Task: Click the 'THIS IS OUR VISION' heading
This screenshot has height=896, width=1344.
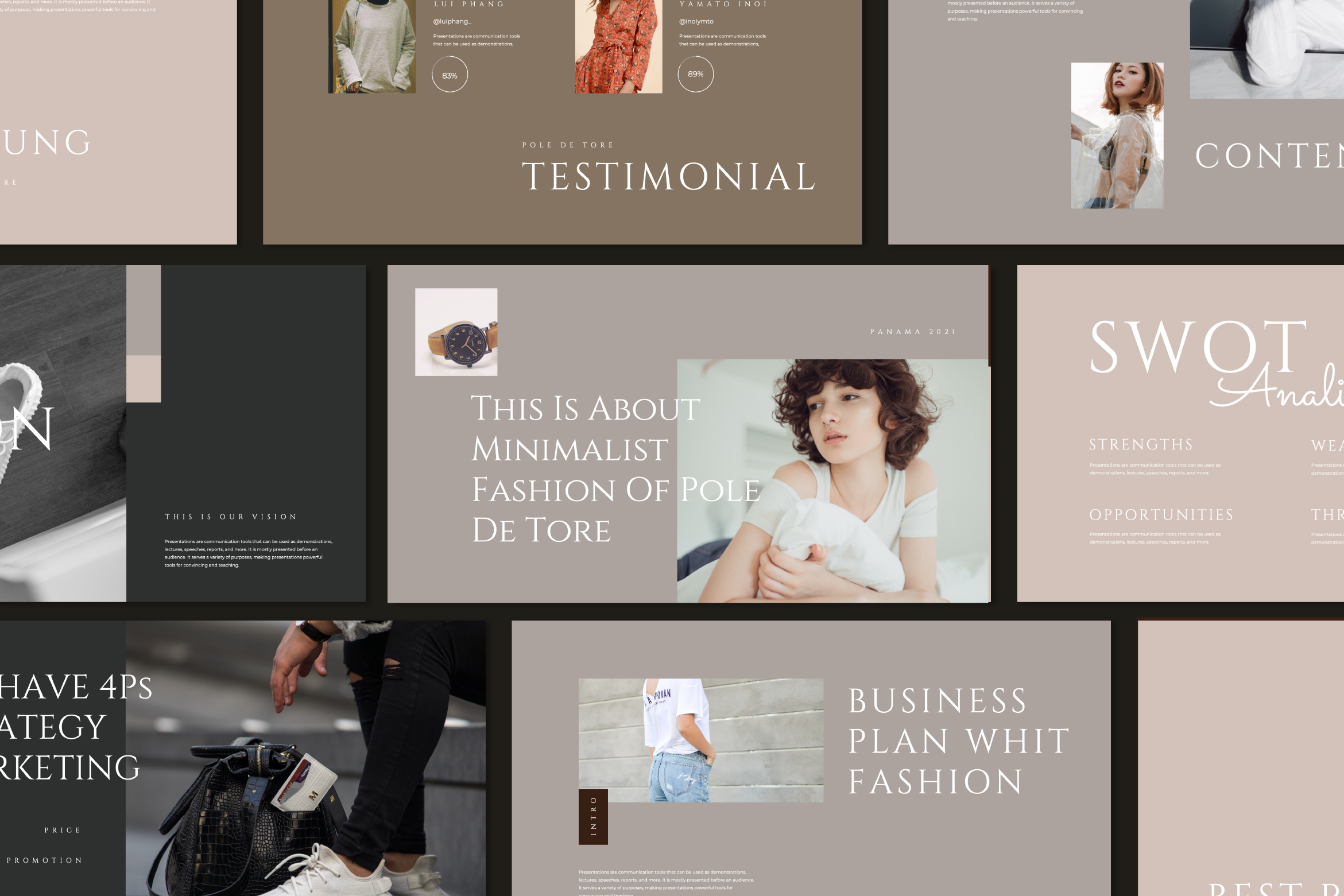Action: point(231,517)
